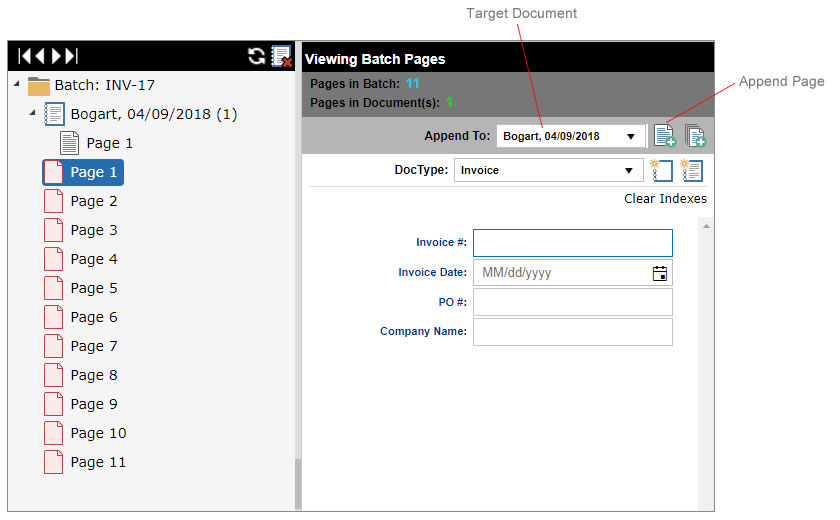Image resolution: width=840 pixels, height=520 pixels.
Task: Click the create new document with lines icon
Action: (691, 170)
